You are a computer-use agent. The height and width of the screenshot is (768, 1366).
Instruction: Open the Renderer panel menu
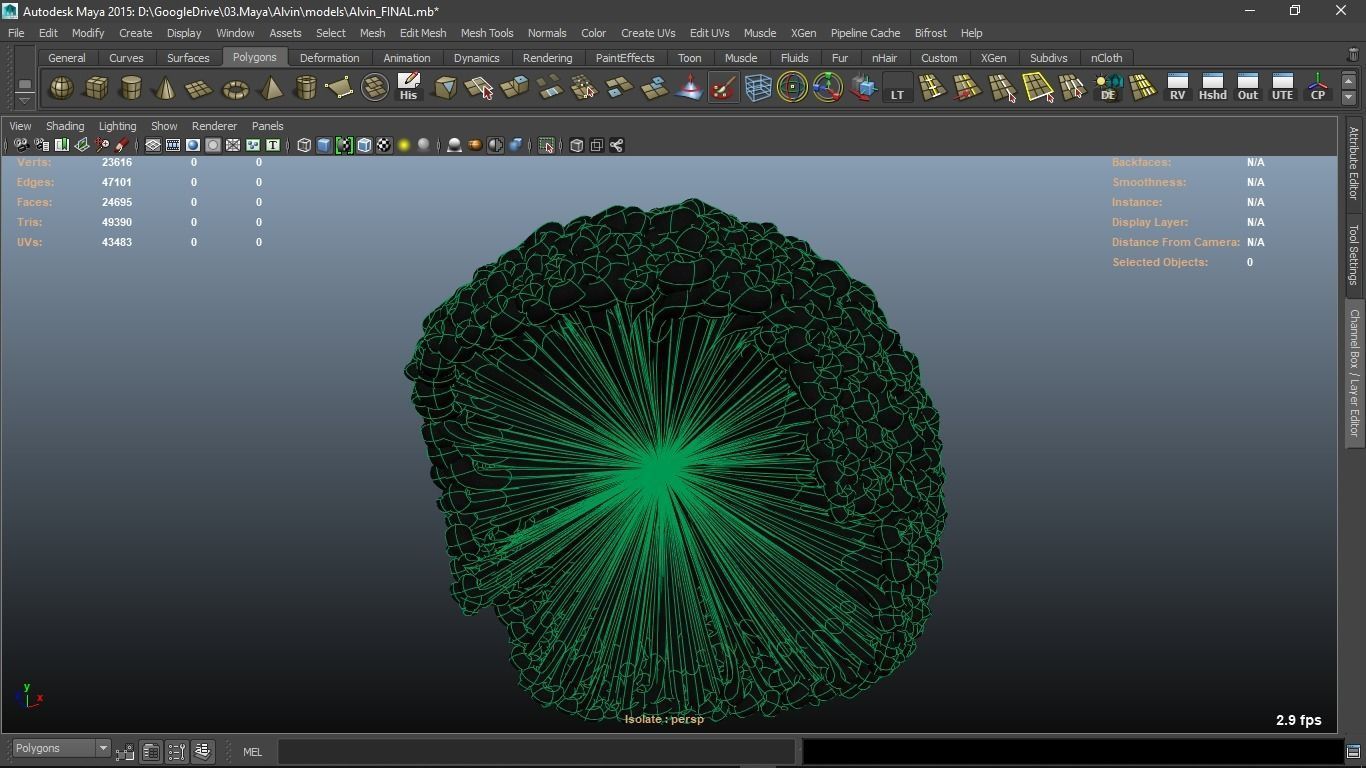coord(214,126)
